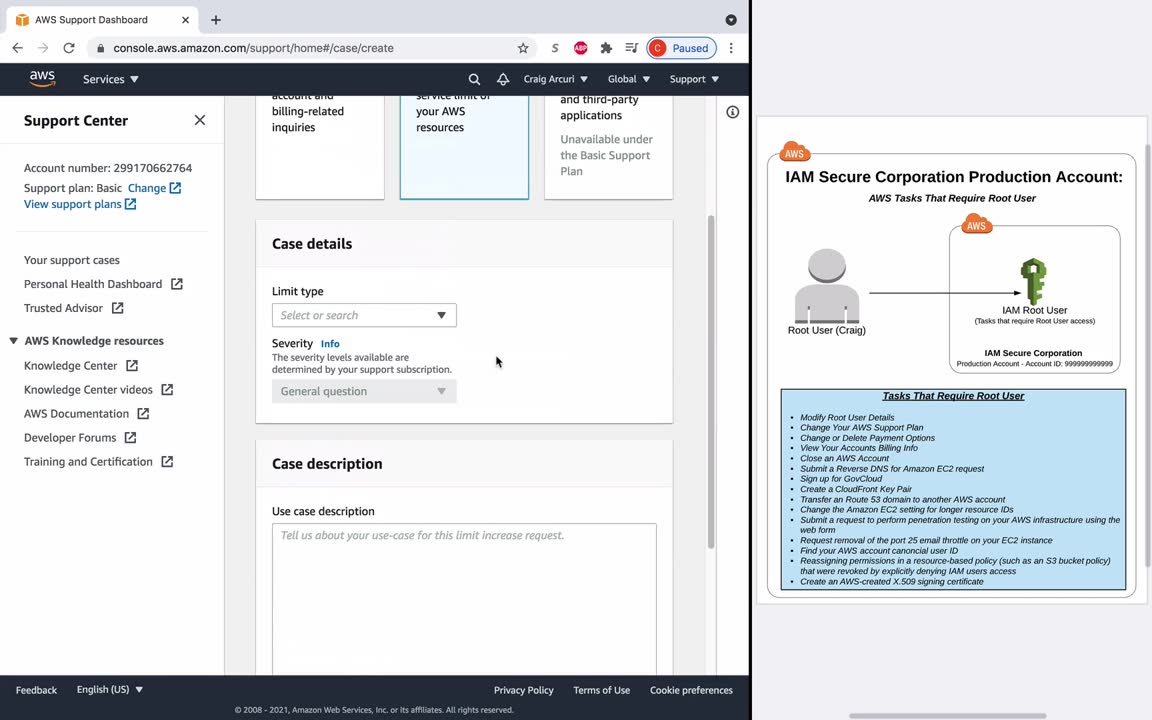
Task: Click the Root User (Craig) person icon
Action: (827, 286)
